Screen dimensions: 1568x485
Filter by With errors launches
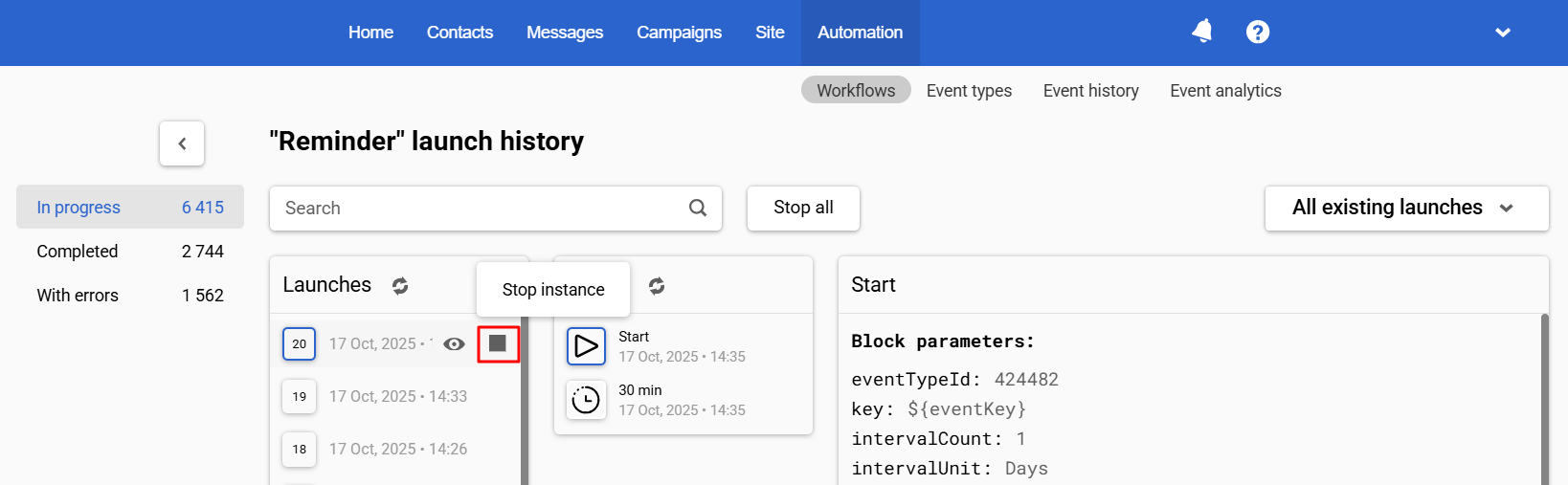[x=130, y=295]
